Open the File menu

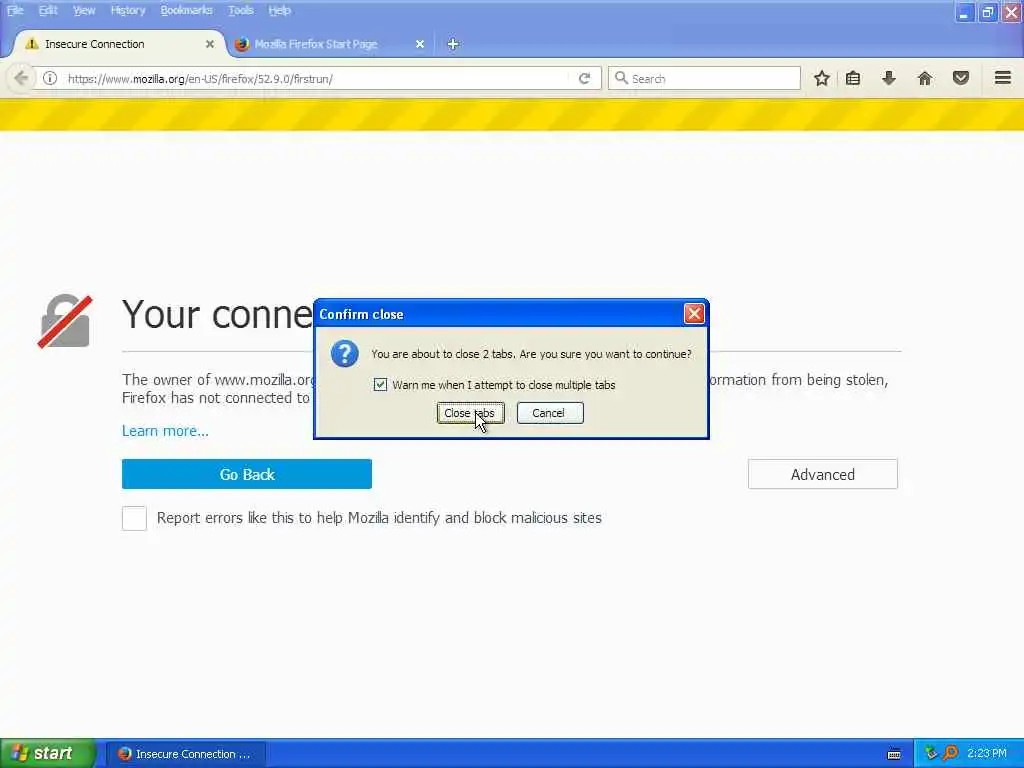coord(15,10)
